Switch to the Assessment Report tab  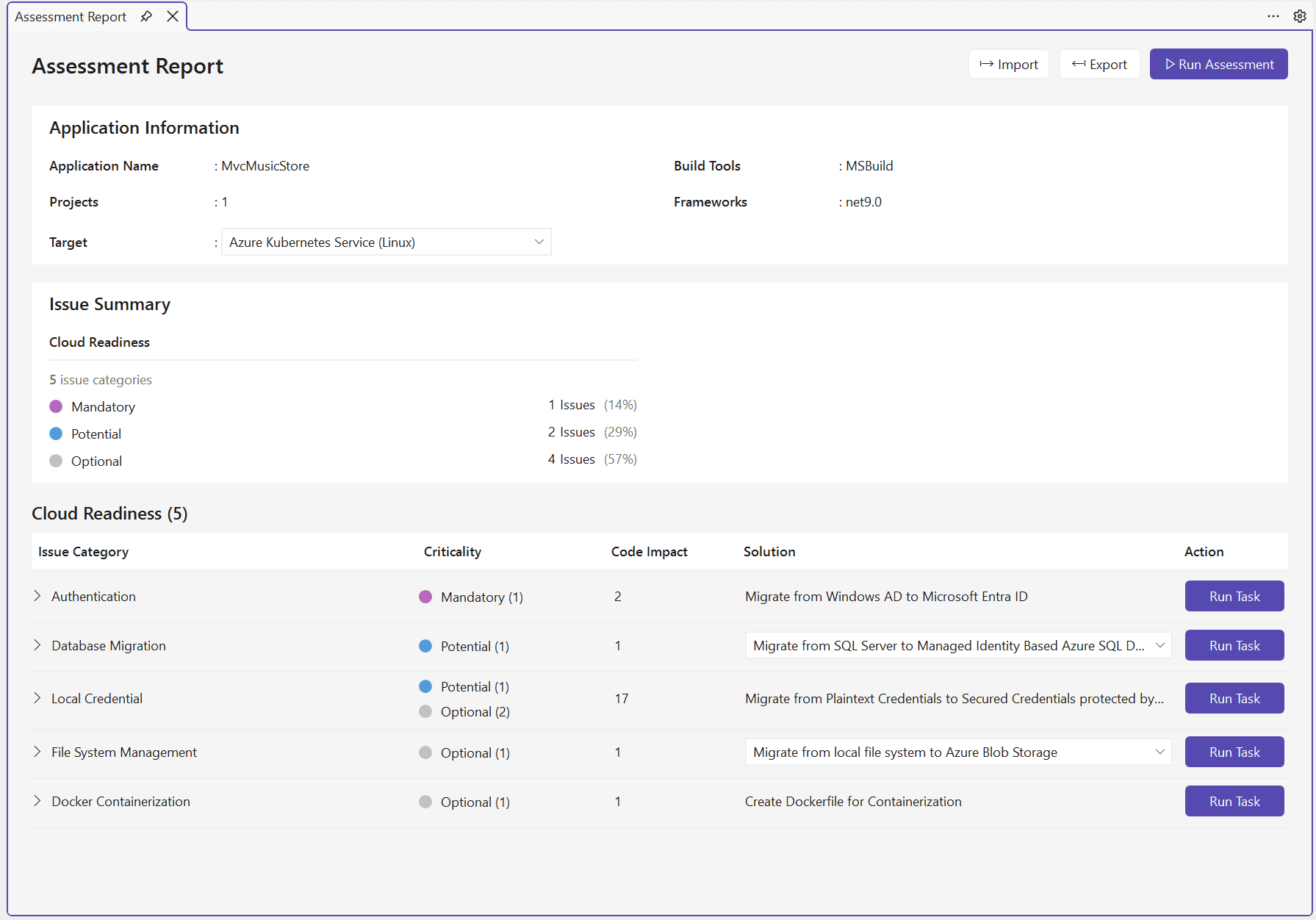coord(70,15)
